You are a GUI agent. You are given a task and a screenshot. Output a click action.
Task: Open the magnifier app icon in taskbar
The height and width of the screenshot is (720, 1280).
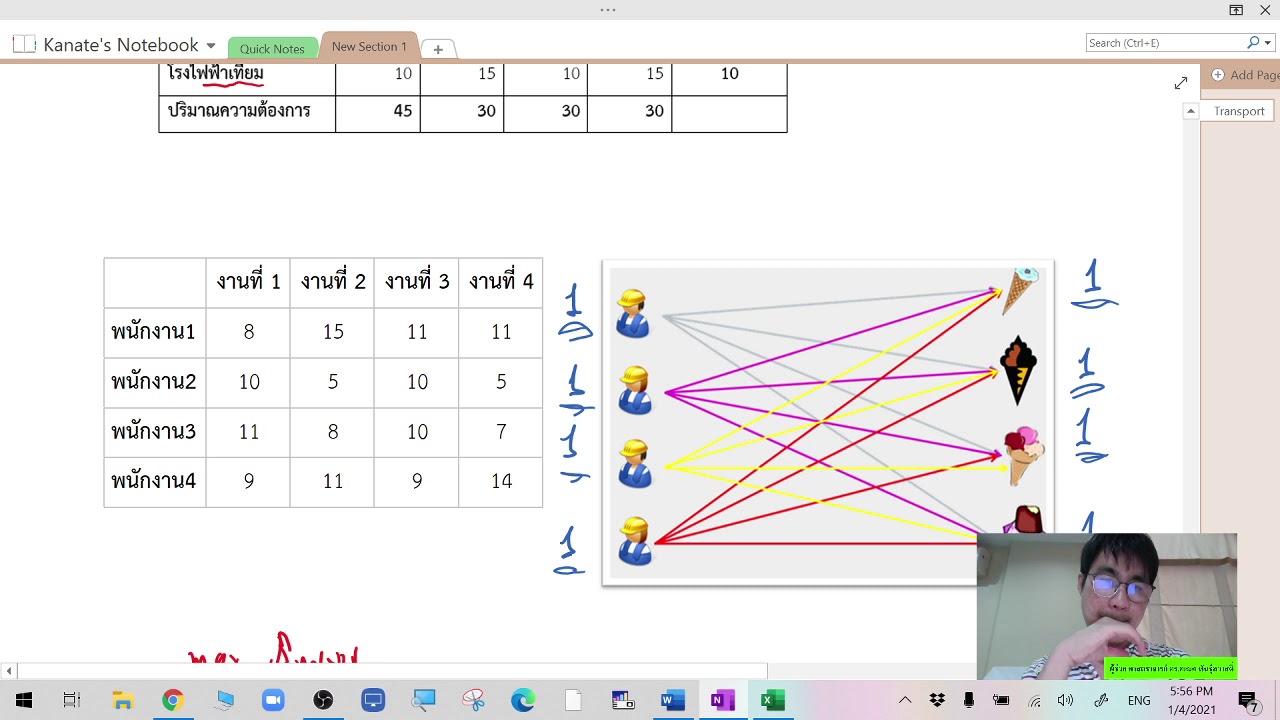(423, 700)
